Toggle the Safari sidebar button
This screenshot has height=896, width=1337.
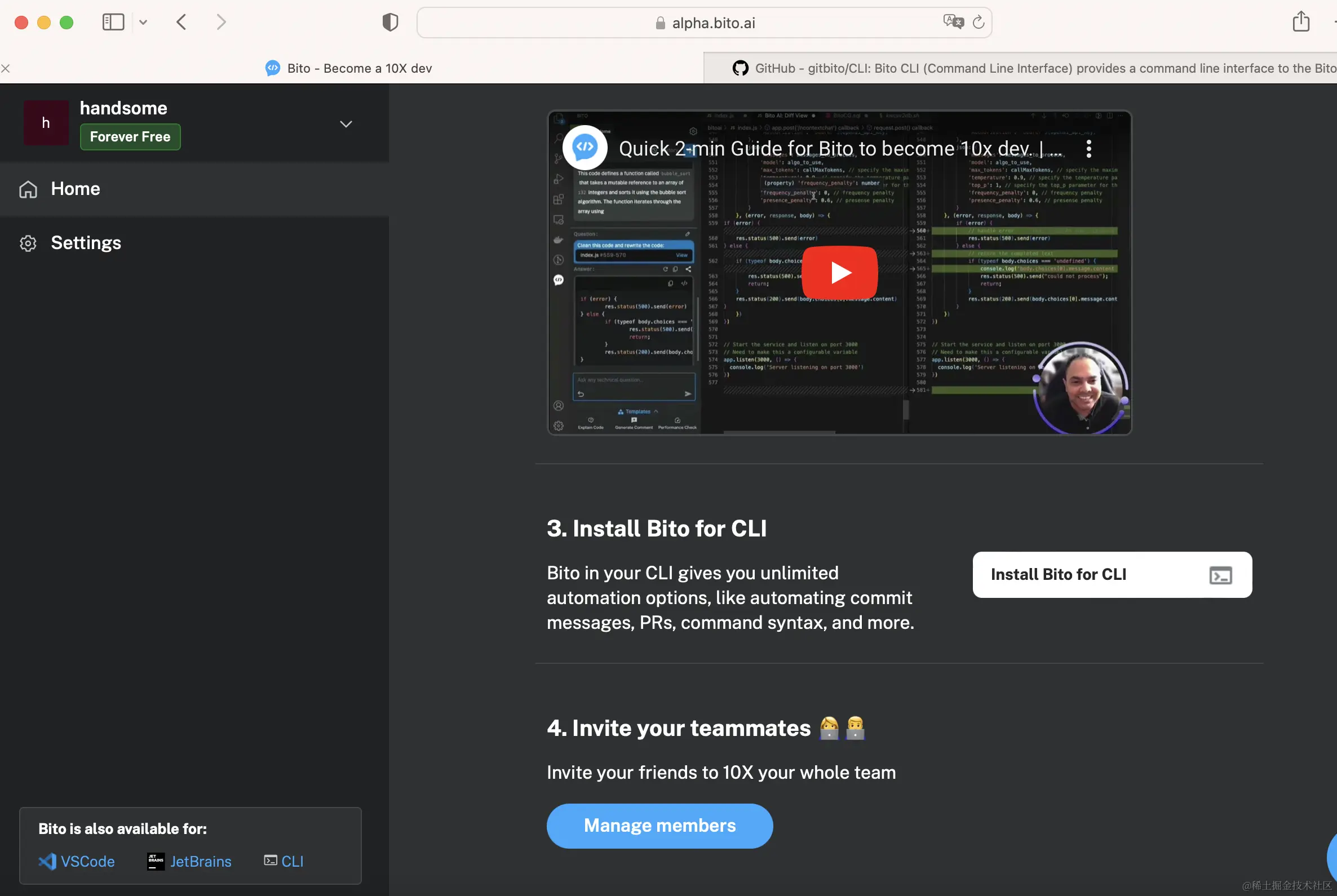coord(113,23)
